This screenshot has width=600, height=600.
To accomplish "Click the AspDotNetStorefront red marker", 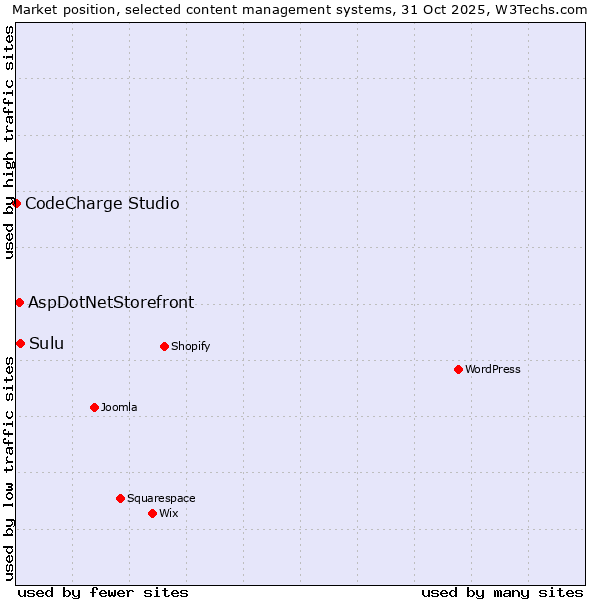I will [19, 302].
